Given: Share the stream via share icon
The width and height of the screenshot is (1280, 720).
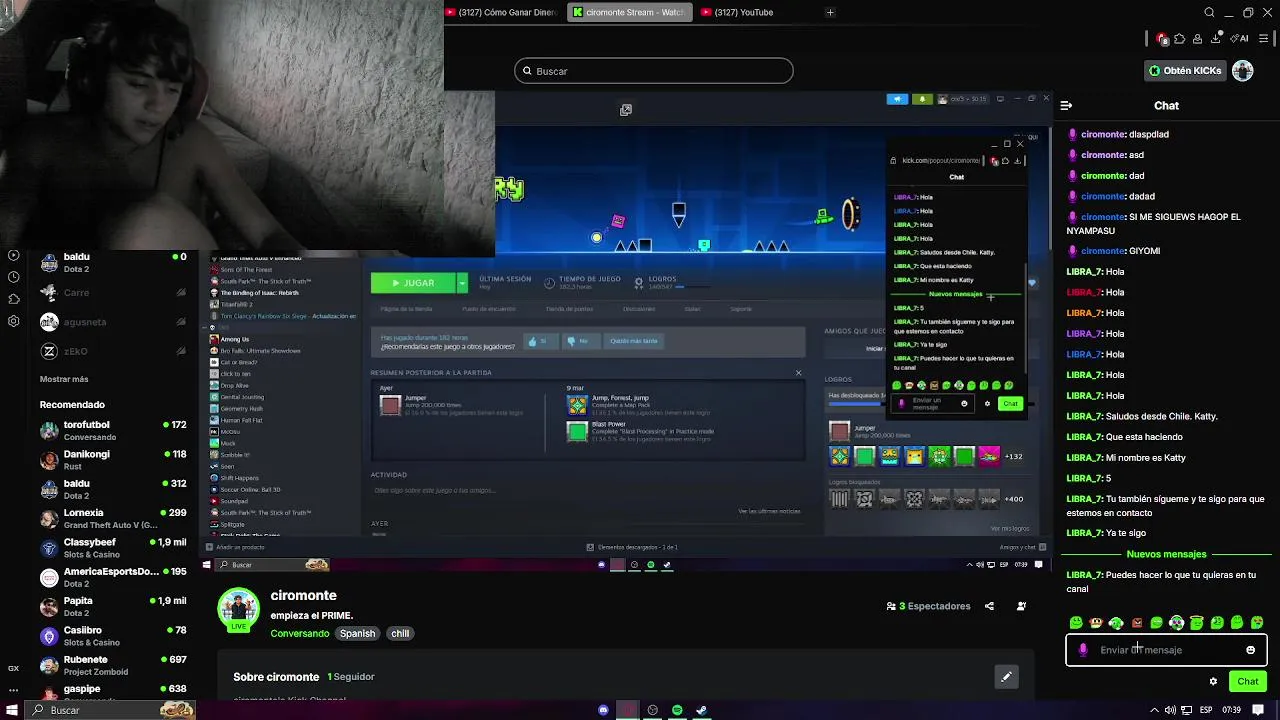Looking at the screenshot, I should click(x=989, y=606).
